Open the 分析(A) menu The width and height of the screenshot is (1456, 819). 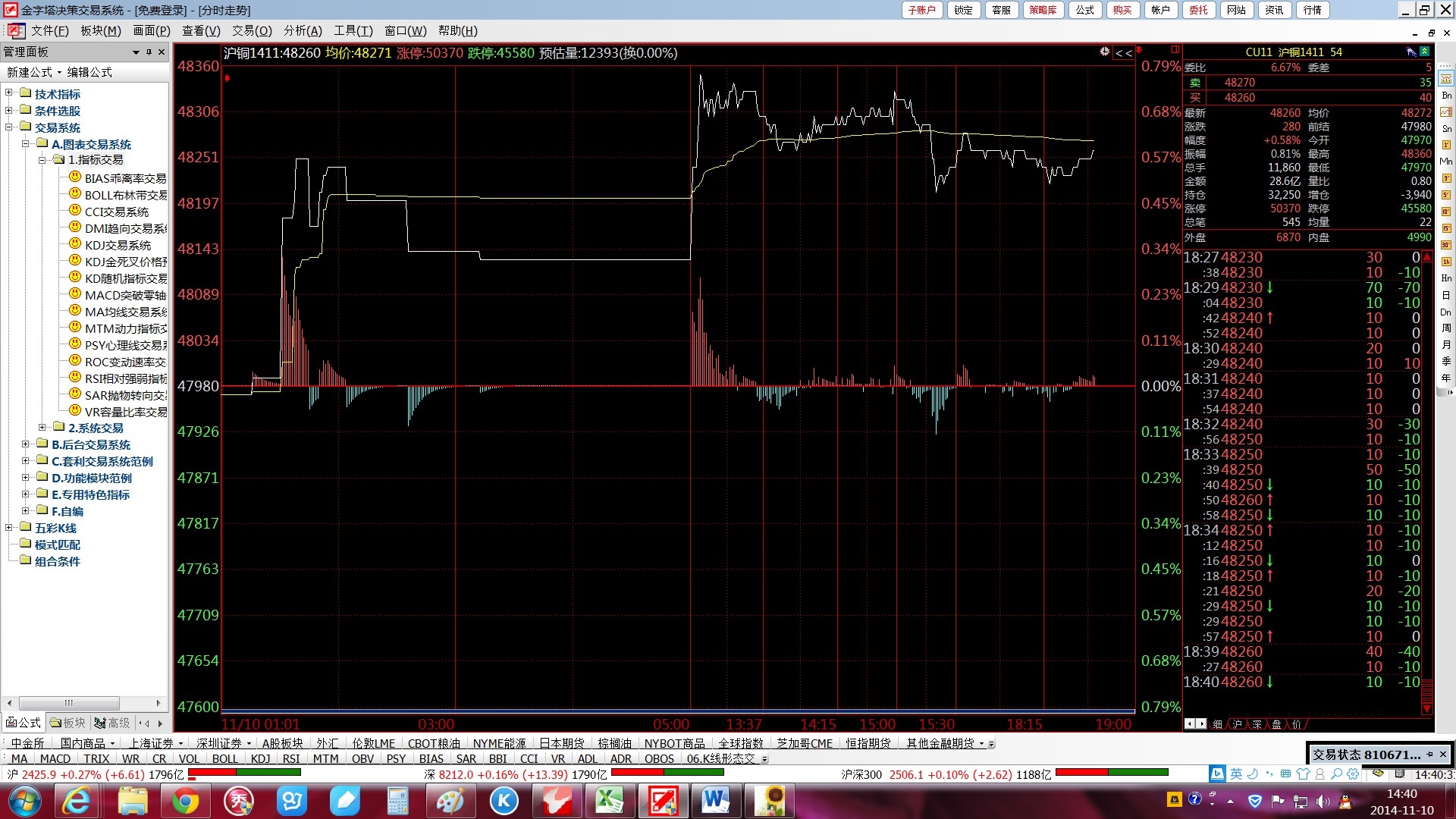click(303, 31)
